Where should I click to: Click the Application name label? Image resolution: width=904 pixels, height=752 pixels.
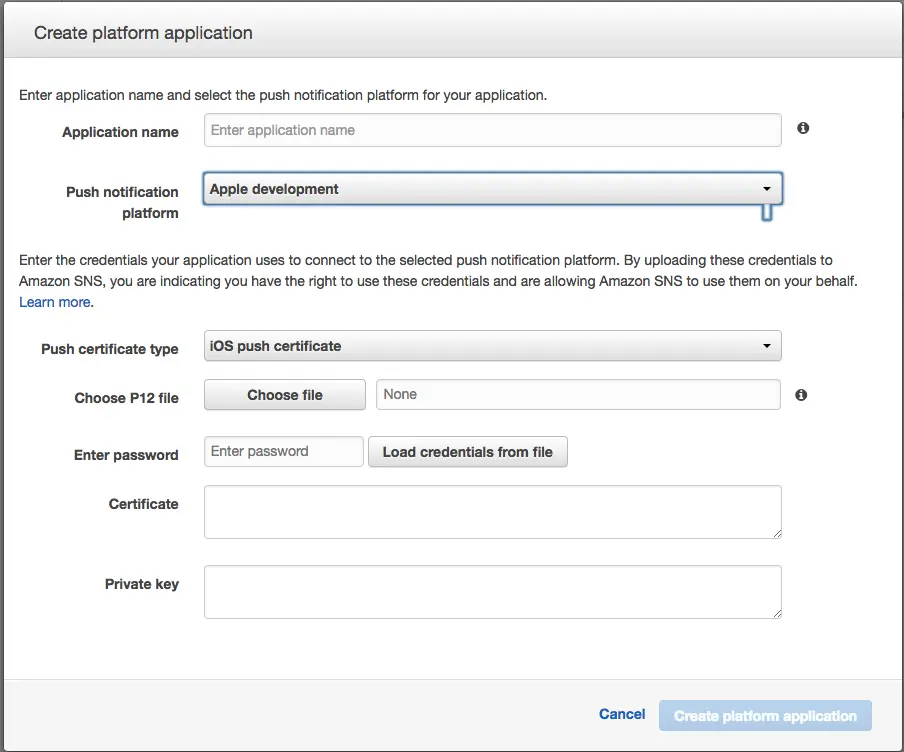[120, 132]
